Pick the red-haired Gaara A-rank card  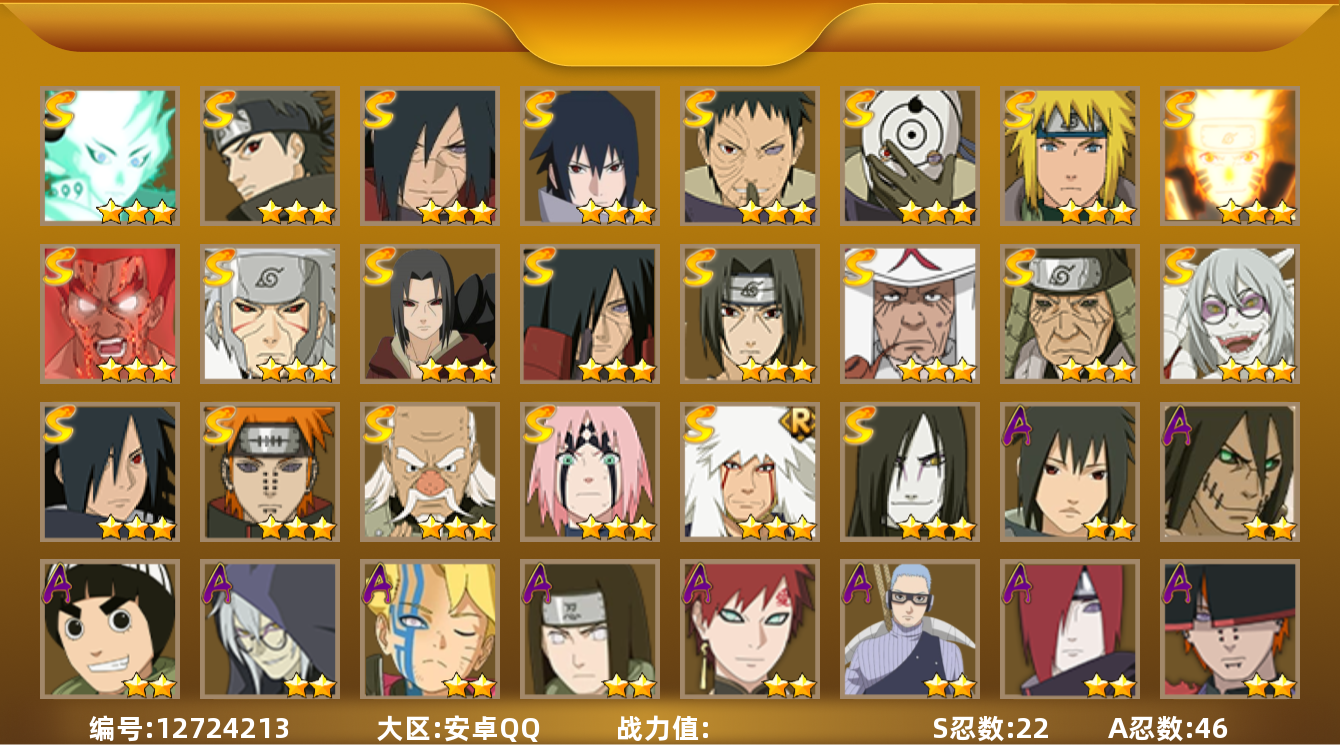[749, 630]
